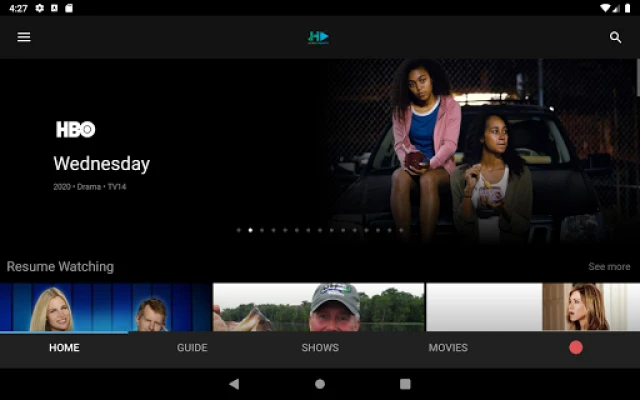Click See more for Resume Watching
The width and height of the screenshot is (640, 400).
[609, 267]
